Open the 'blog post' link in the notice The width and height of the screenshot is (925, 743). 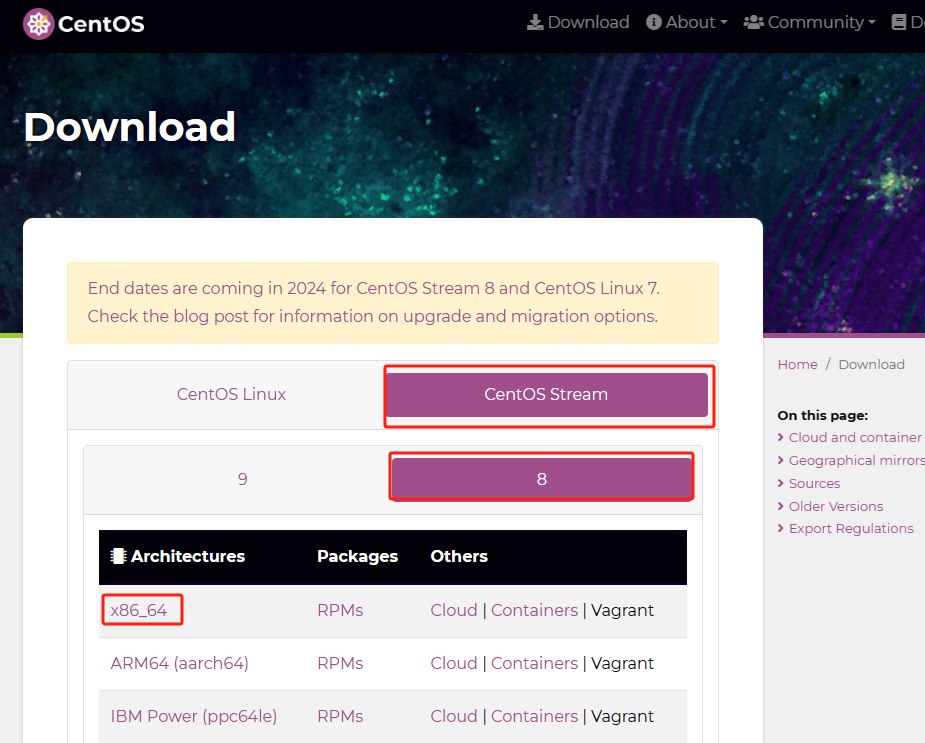pos(210,316)
